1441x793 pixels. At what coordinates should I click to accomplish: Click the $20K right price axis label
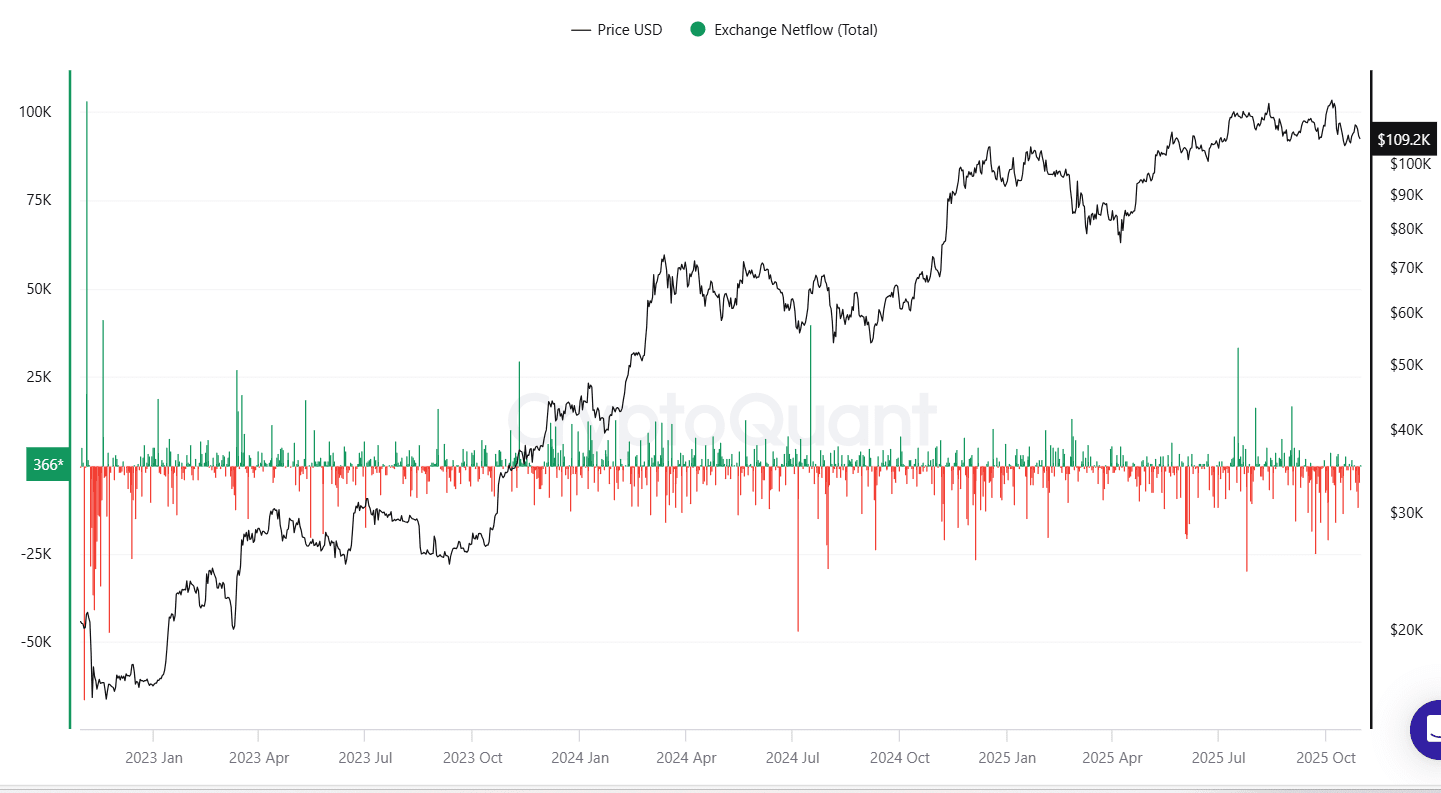1405,630
